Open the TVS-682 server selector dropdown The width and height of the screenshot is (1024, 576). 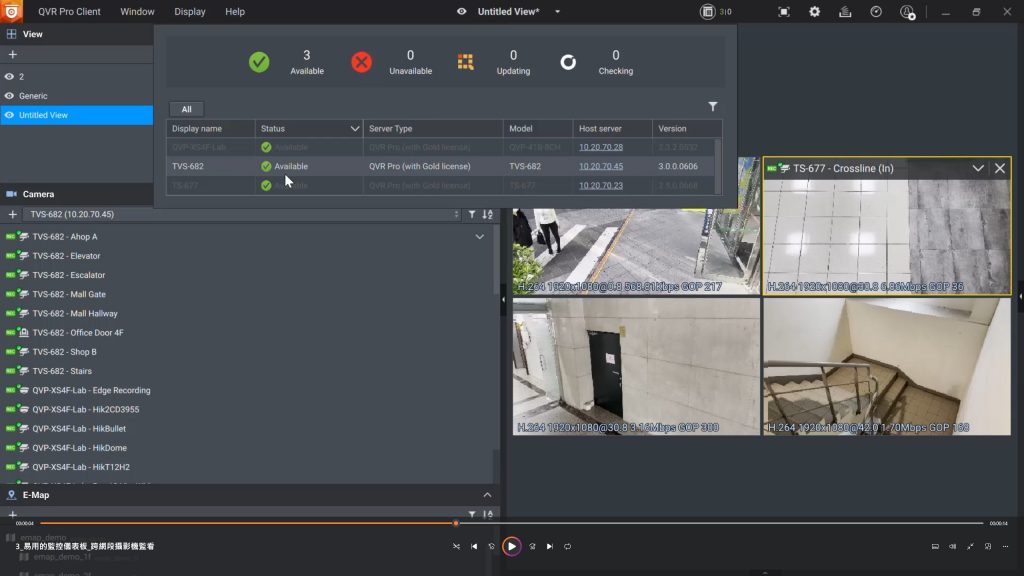[243, 214]
